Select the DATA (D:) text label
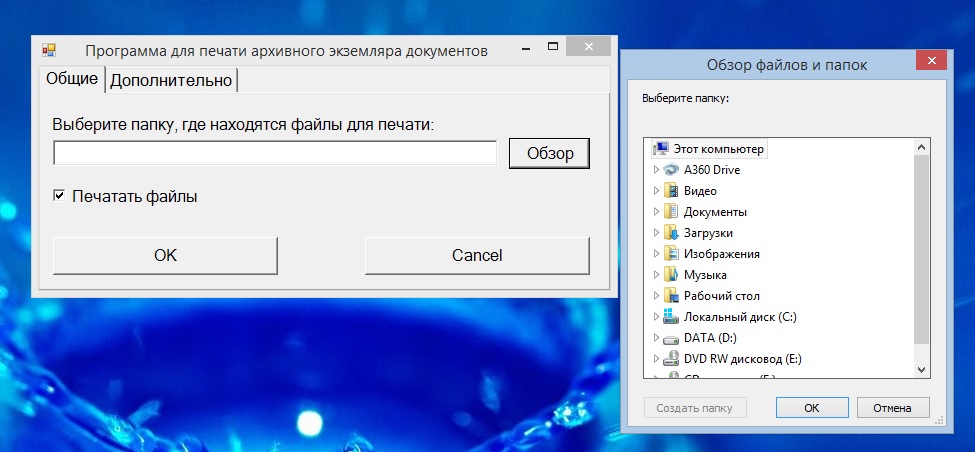This screenshot has height=452, width=975. [x=710, y=338]
